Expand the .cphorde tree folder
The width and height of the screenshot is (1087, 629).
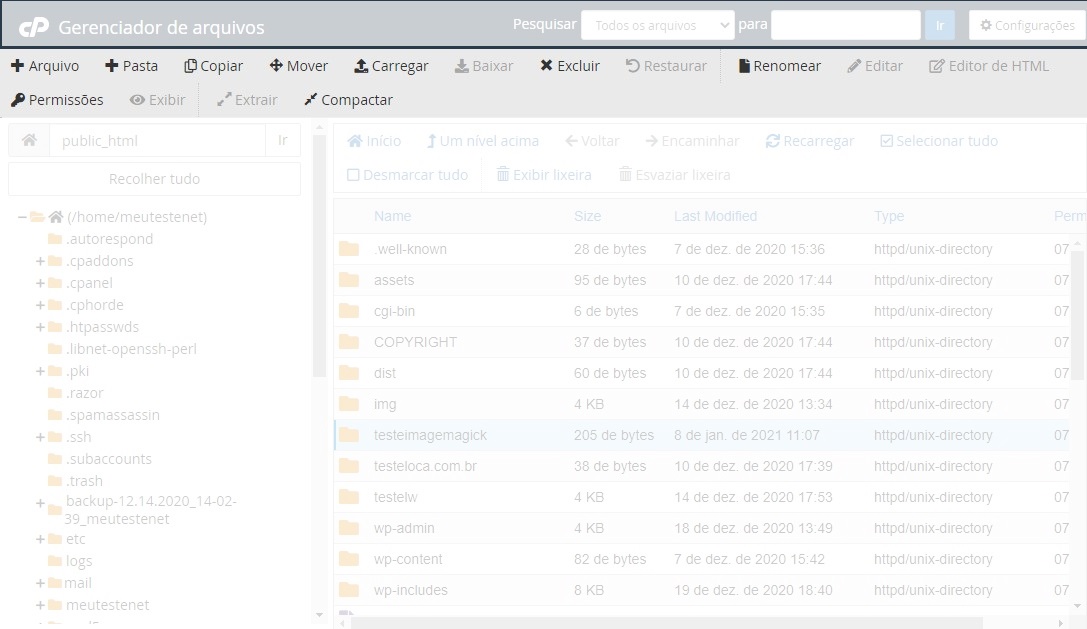click(x=40, y=305)
